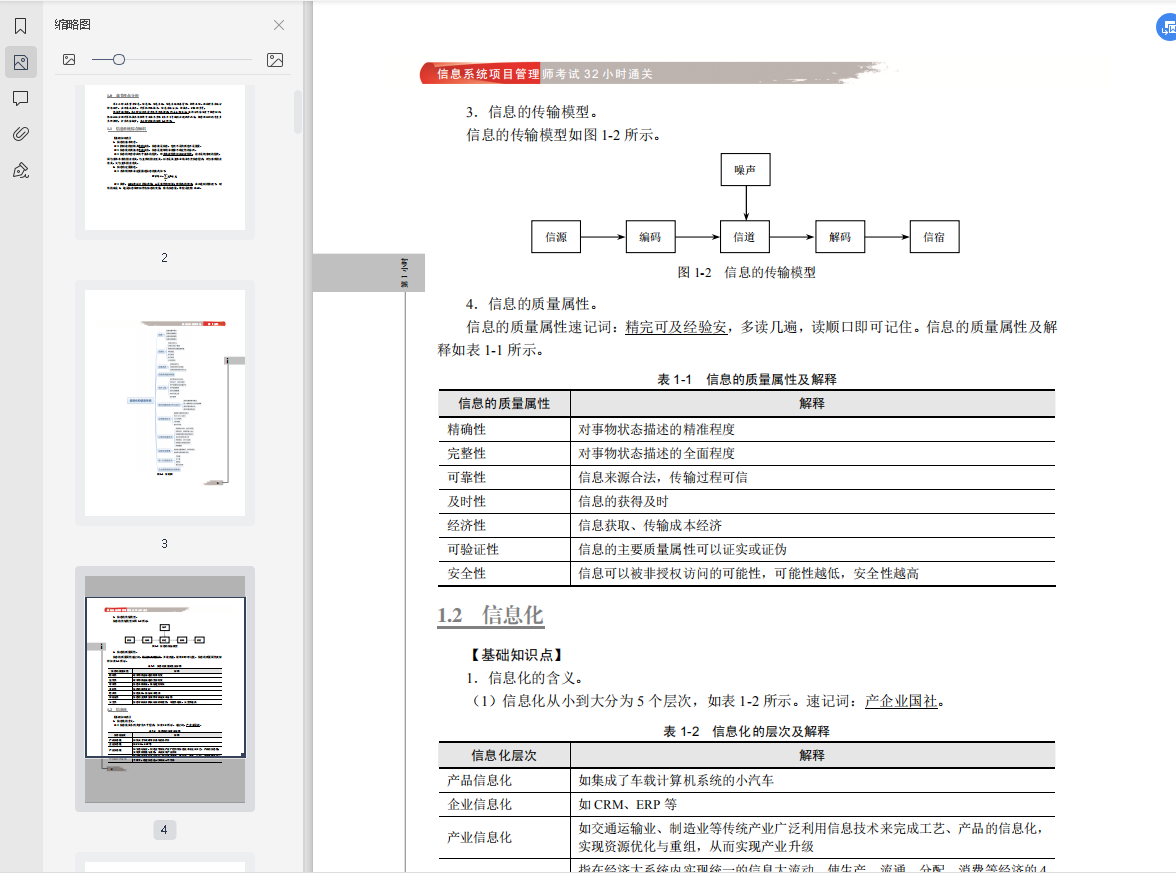Click the page number label 4

pos(164,830)
